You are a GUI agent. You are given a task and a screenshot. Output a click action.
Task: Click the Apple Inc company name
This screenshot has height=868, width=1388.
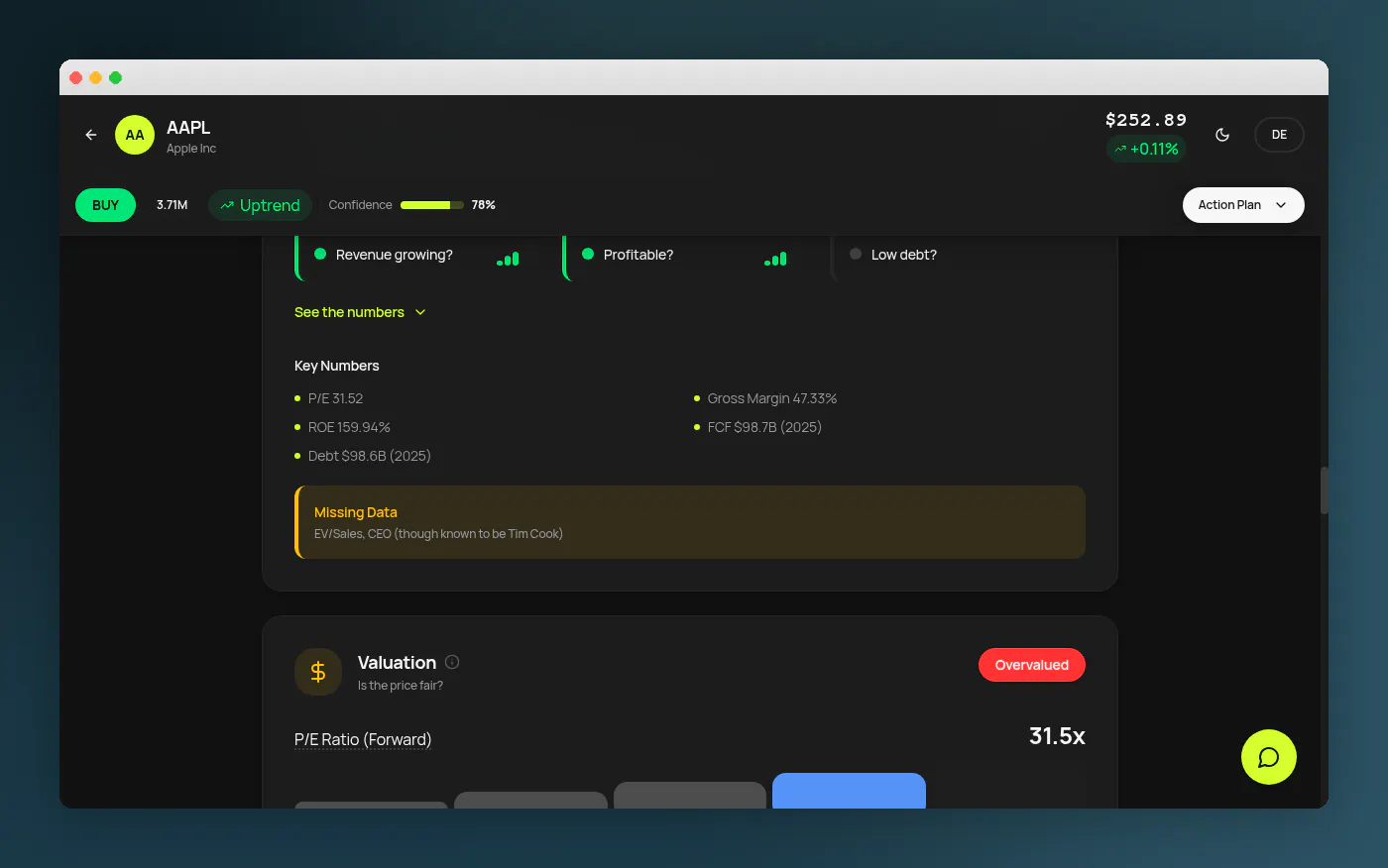pos(191,149)
